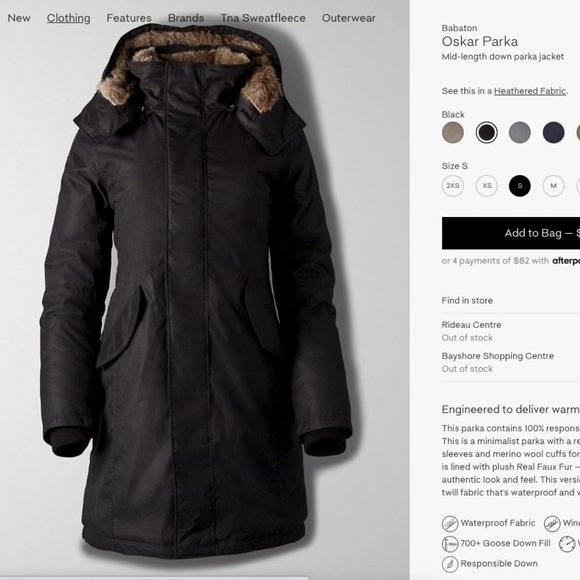Select size XS
Image resolution: width=580 pixels, height=580 pixels.
pos(486,186)
